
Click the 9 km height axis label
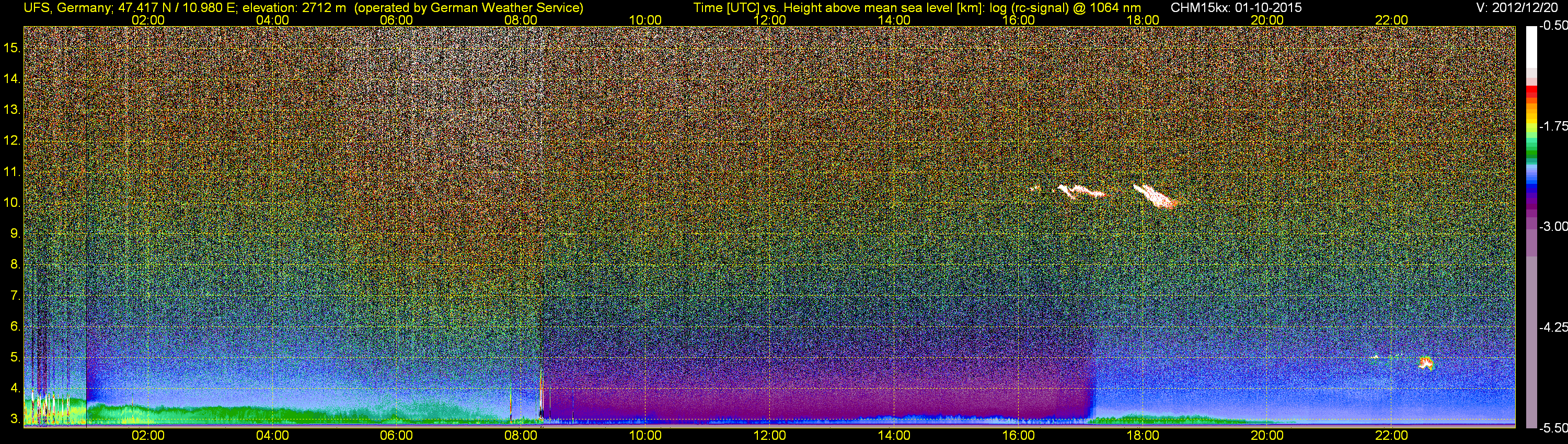[x=15, y=233]
